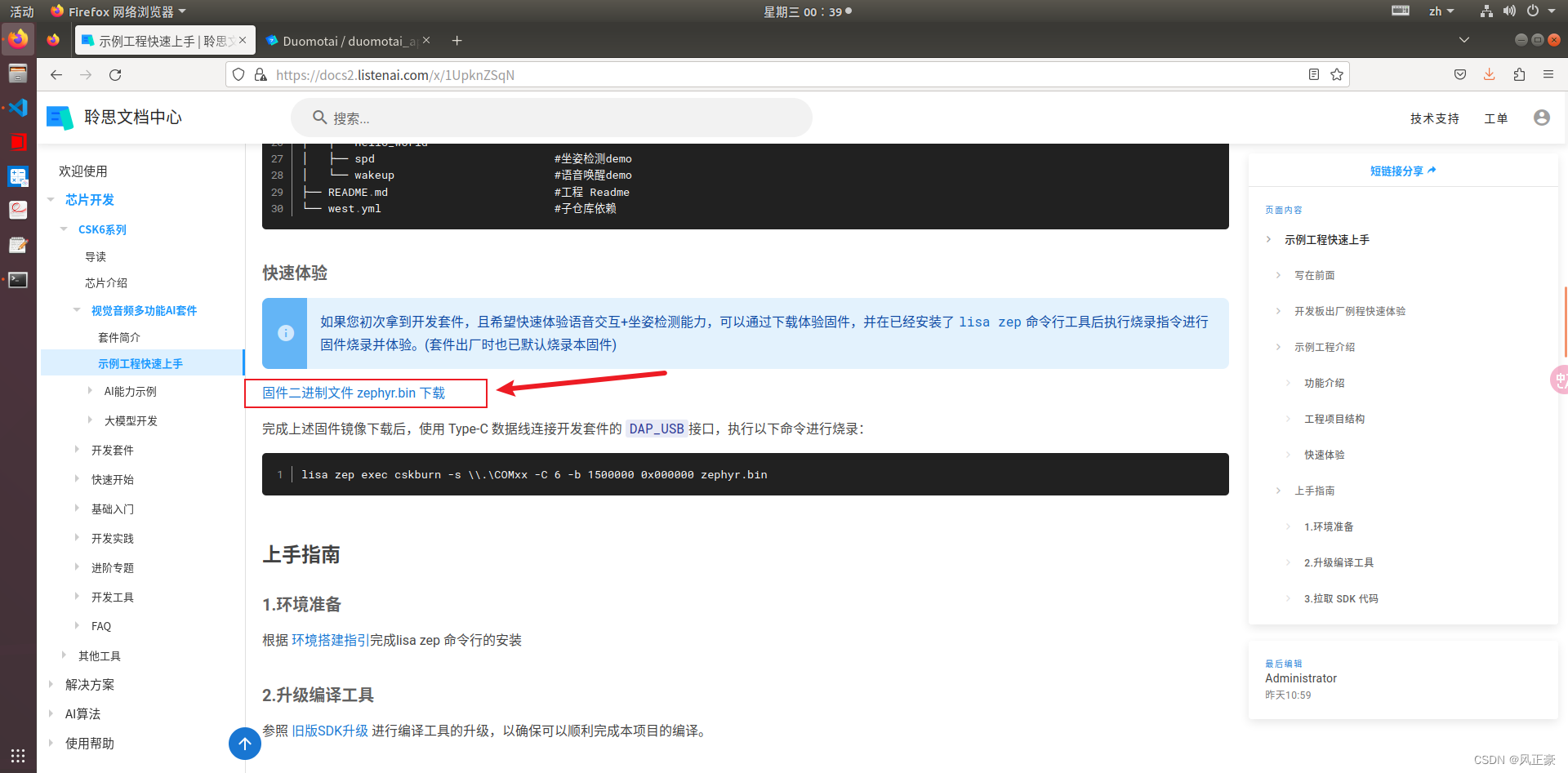Open the 技术支持 top menu item

1434,118
